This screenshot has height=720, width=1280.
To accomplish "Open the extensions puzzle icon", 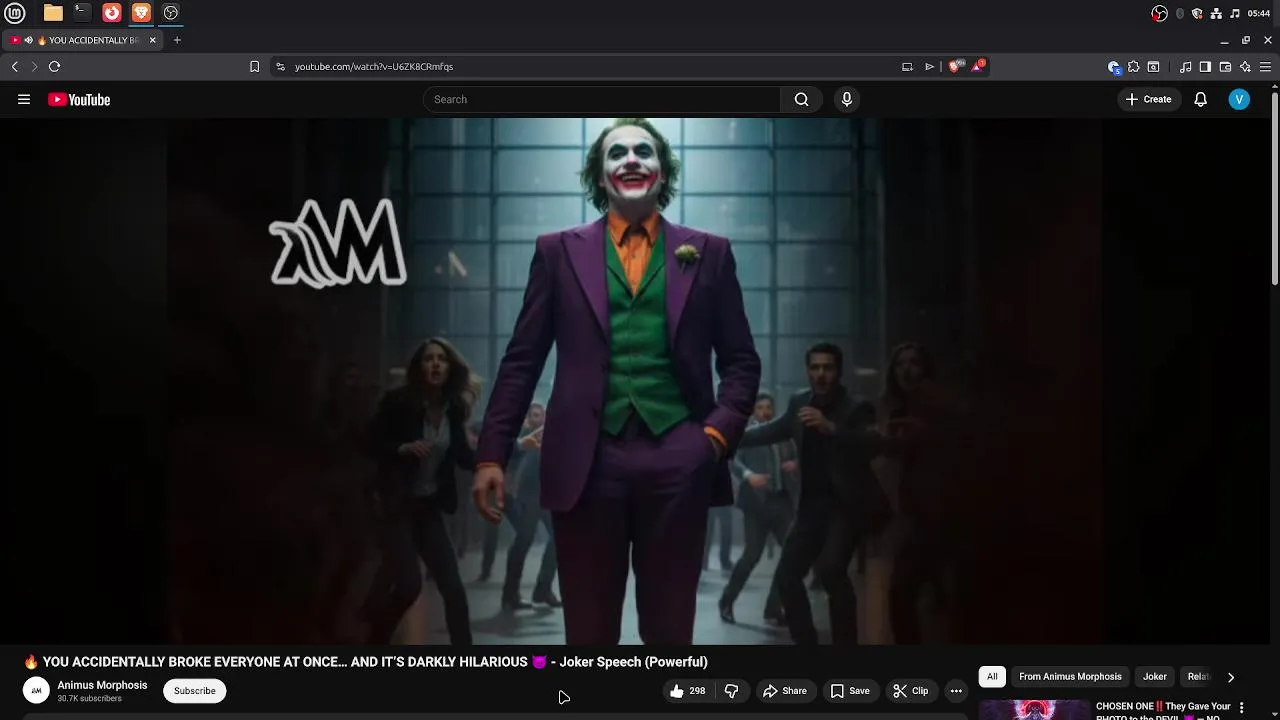I will (1133, 67).
